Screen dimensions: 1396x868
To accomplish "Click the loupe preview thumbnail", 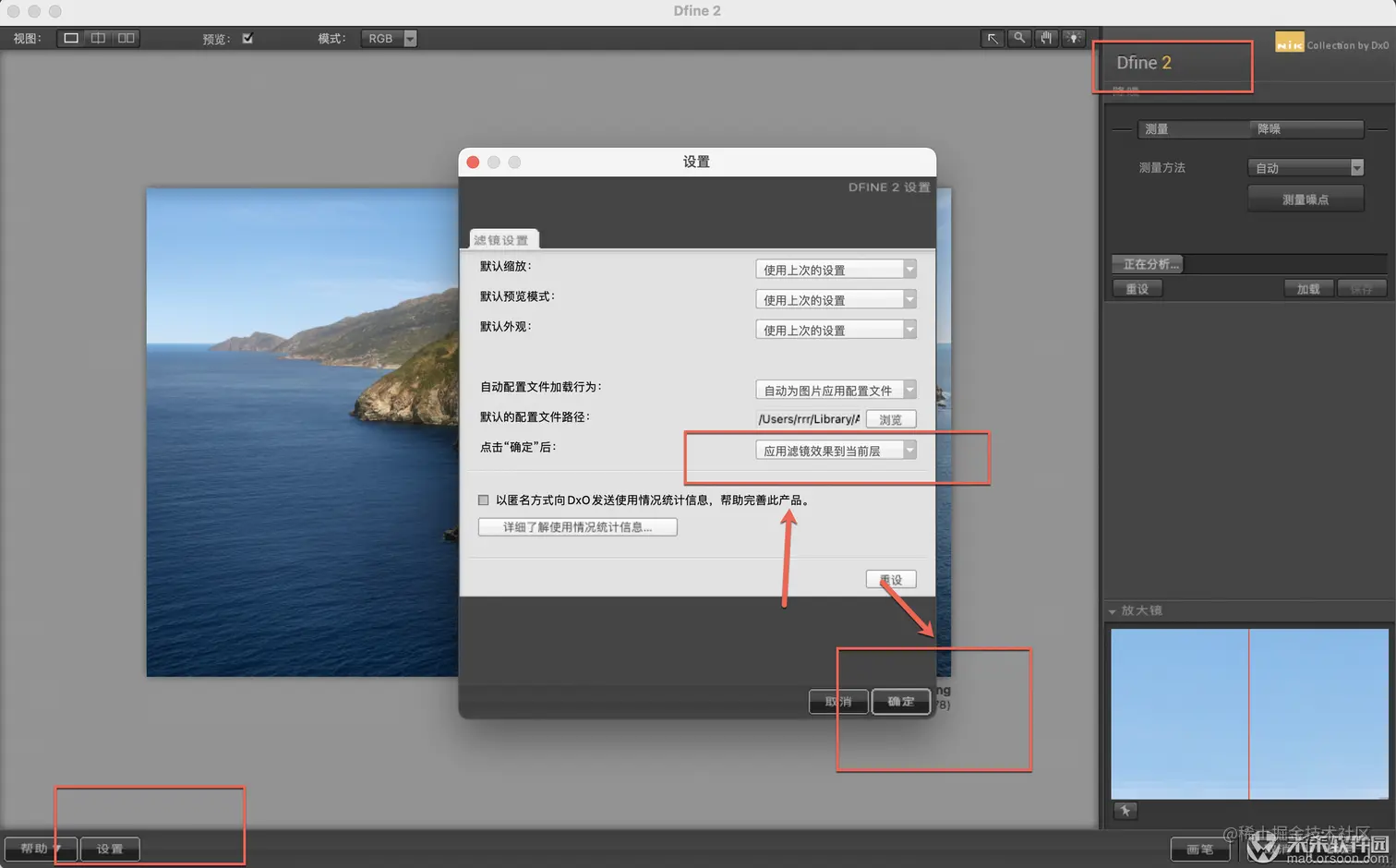I will point(1249,714).
